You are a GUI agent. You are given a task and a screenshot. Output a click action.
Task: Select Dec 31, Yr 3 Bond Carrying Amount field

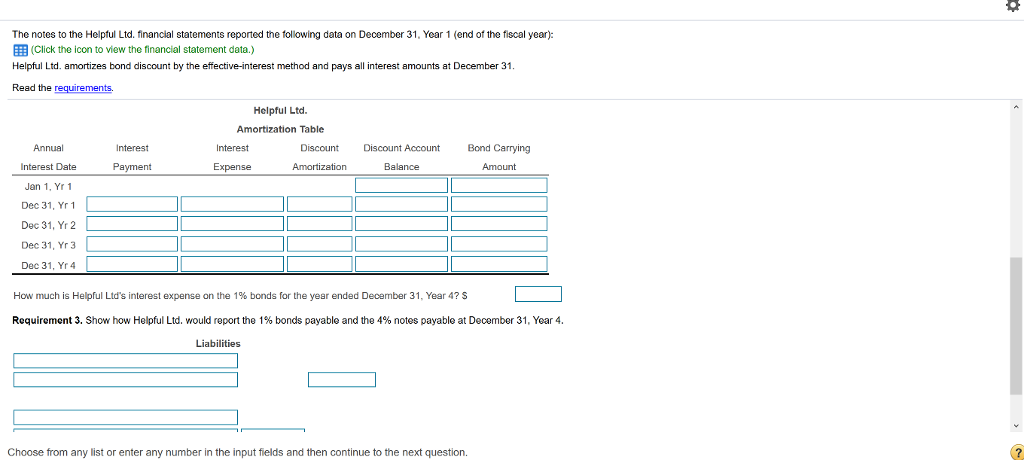click(x=499, y=244)
